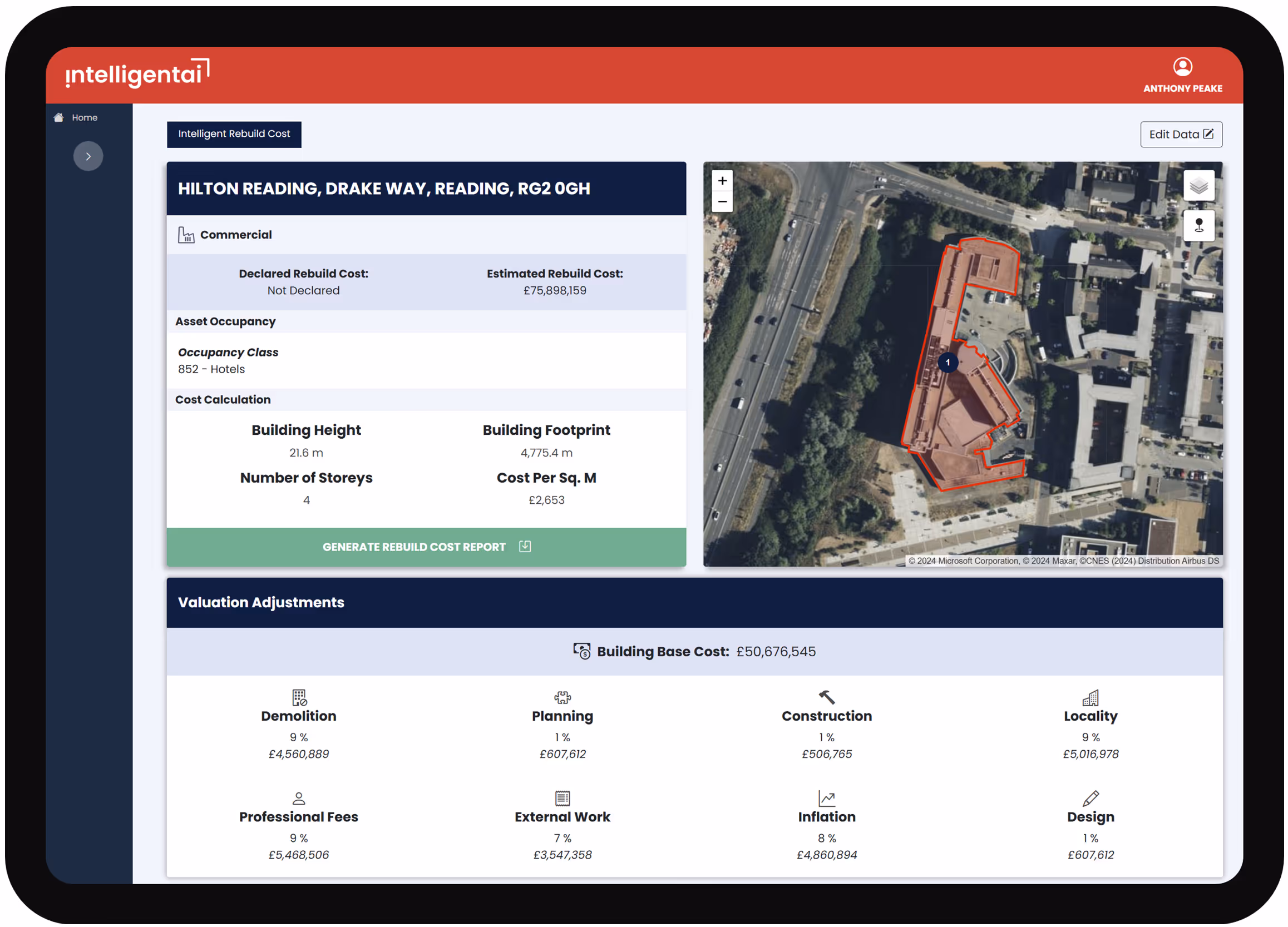
Task: Click the Design pencil icon
Action: click(x=1090, y=799)
